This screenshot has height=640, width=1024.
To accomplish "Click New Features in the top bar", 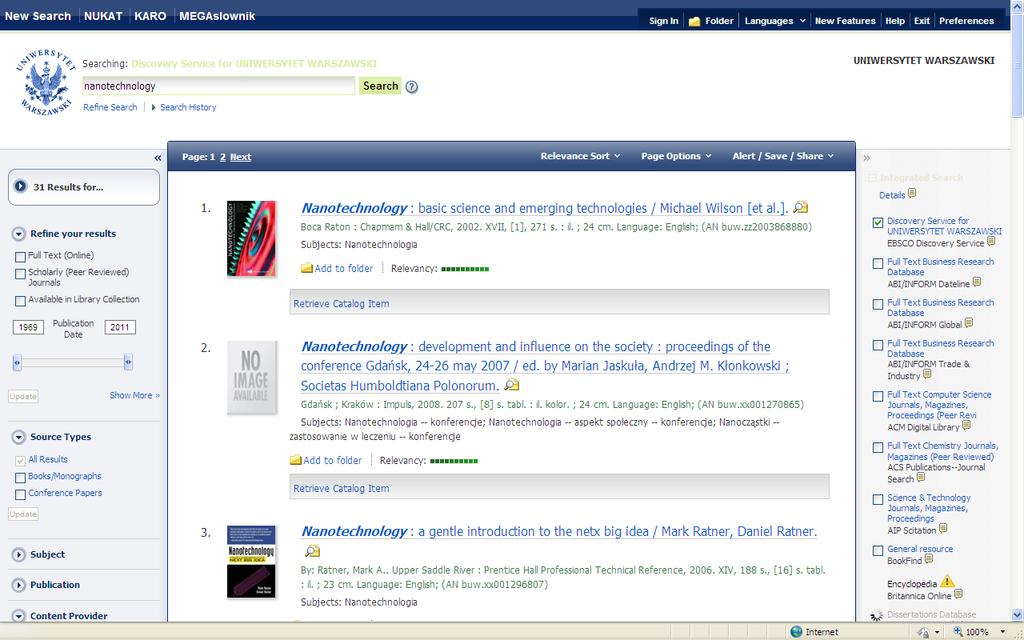I will (x=845, y=21).
